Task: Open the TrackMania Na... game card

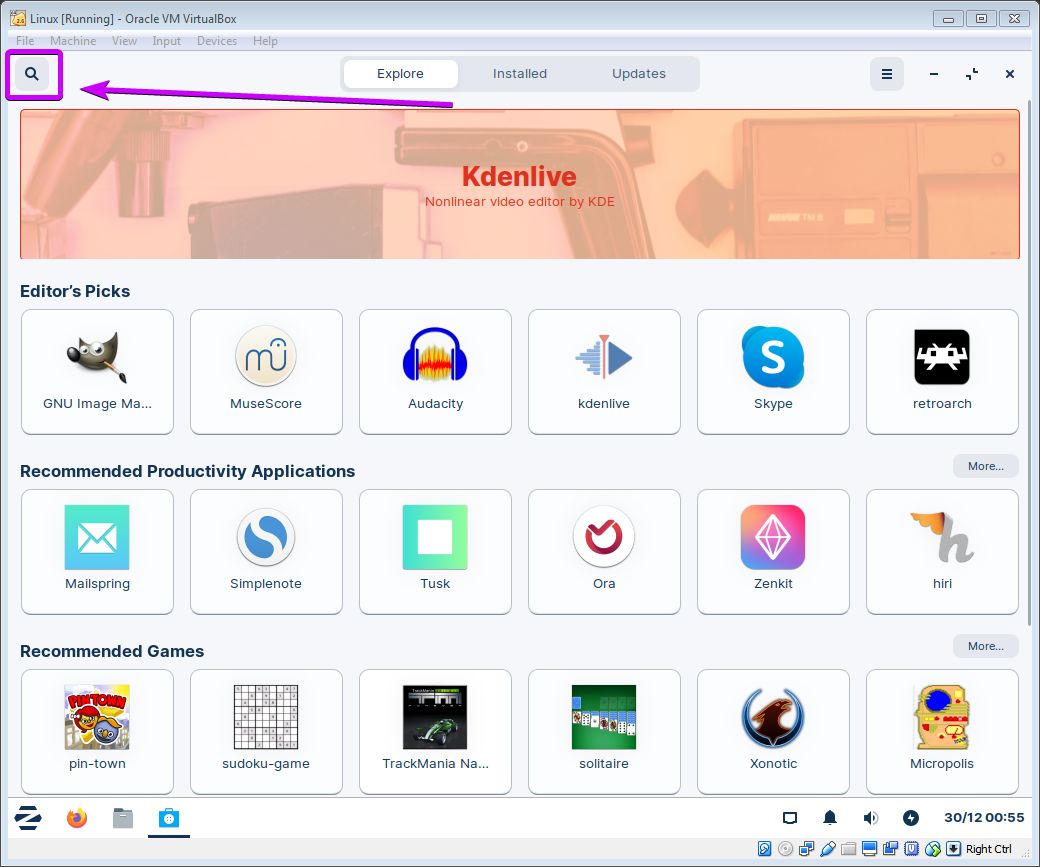Action: [435, 732]
